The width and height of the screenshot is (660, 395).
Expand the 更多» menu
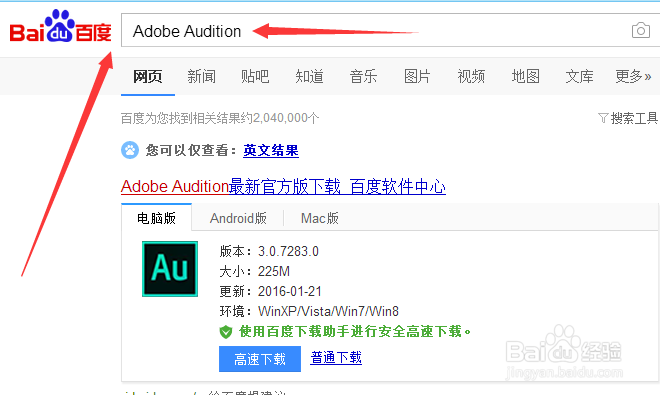pos(633,77)
